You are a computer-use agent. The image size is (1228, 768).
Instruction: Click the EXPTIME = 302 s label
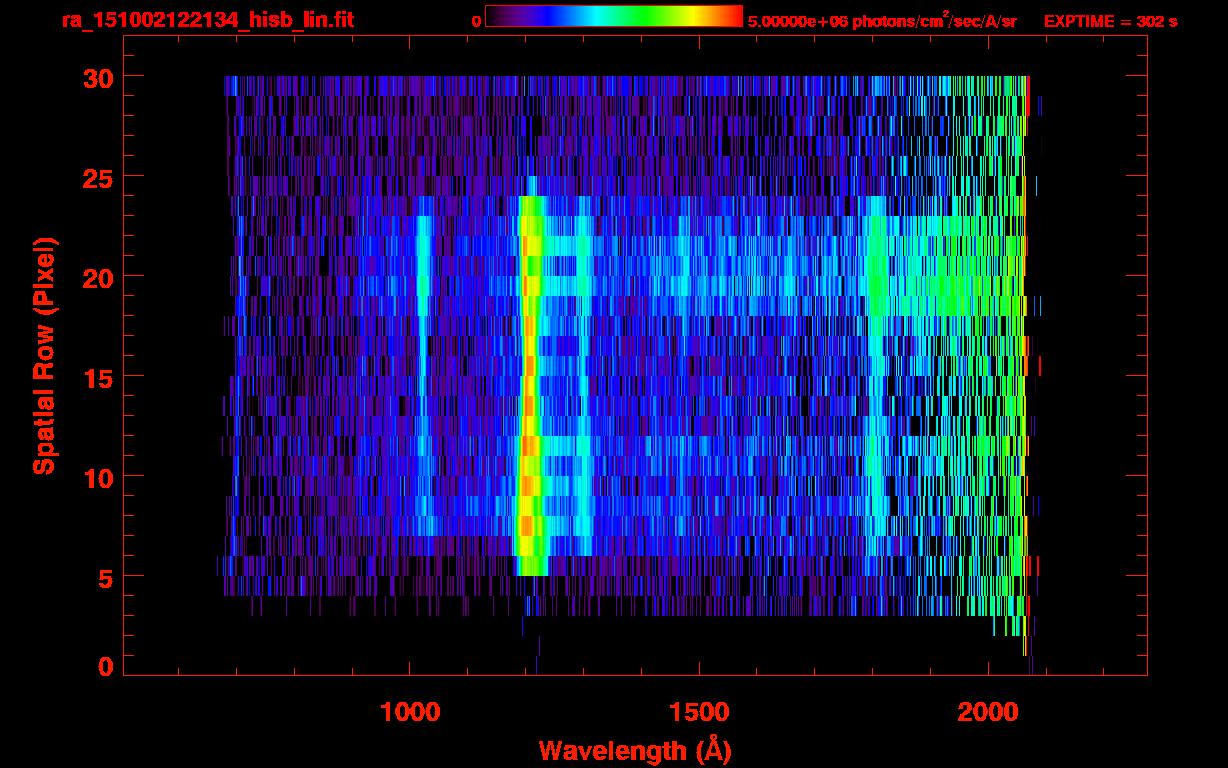click(1110, 21)
